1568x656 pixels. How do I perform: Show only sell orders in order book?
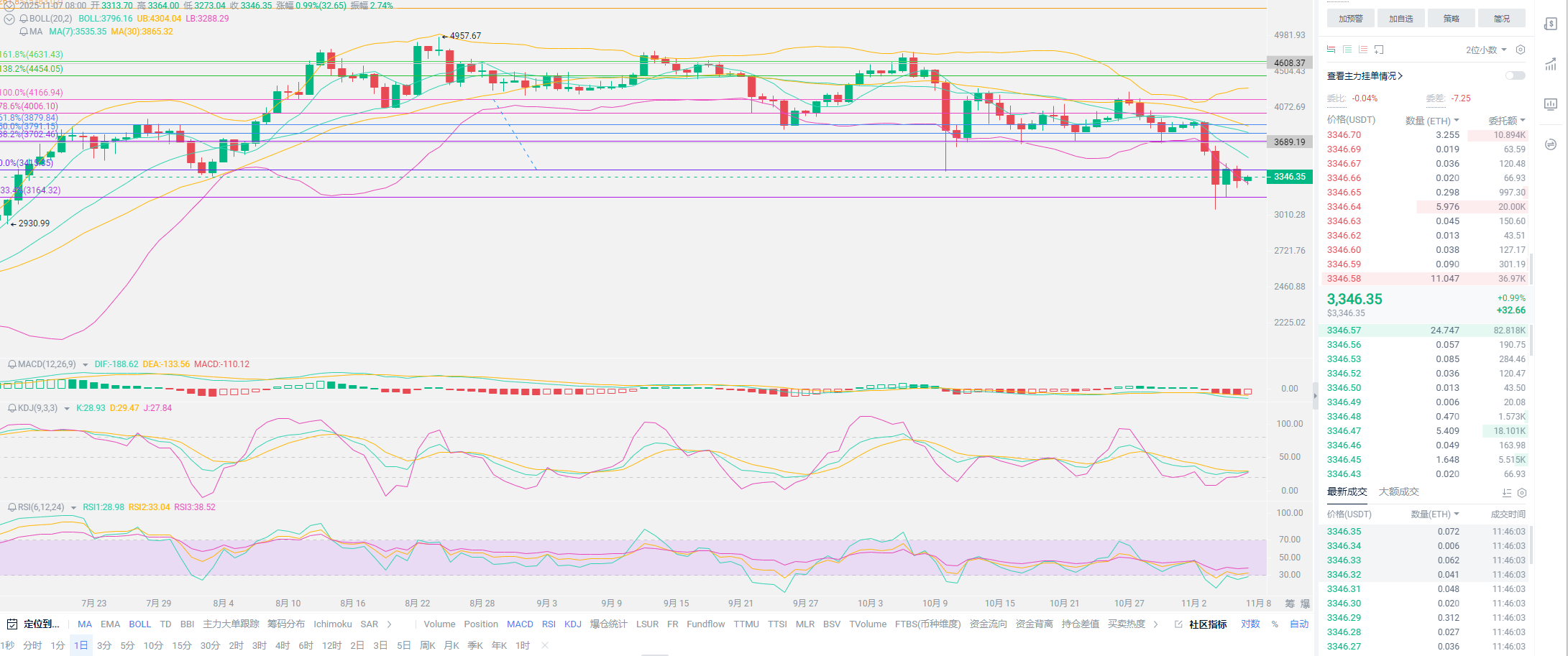pos(1362,50)
